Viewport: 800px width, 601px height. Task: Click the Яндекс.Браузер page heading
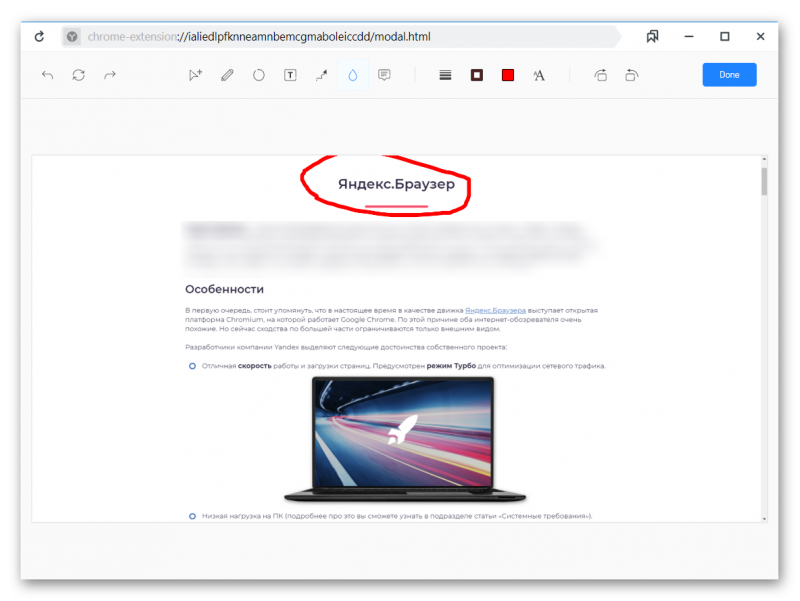(396, 184)
